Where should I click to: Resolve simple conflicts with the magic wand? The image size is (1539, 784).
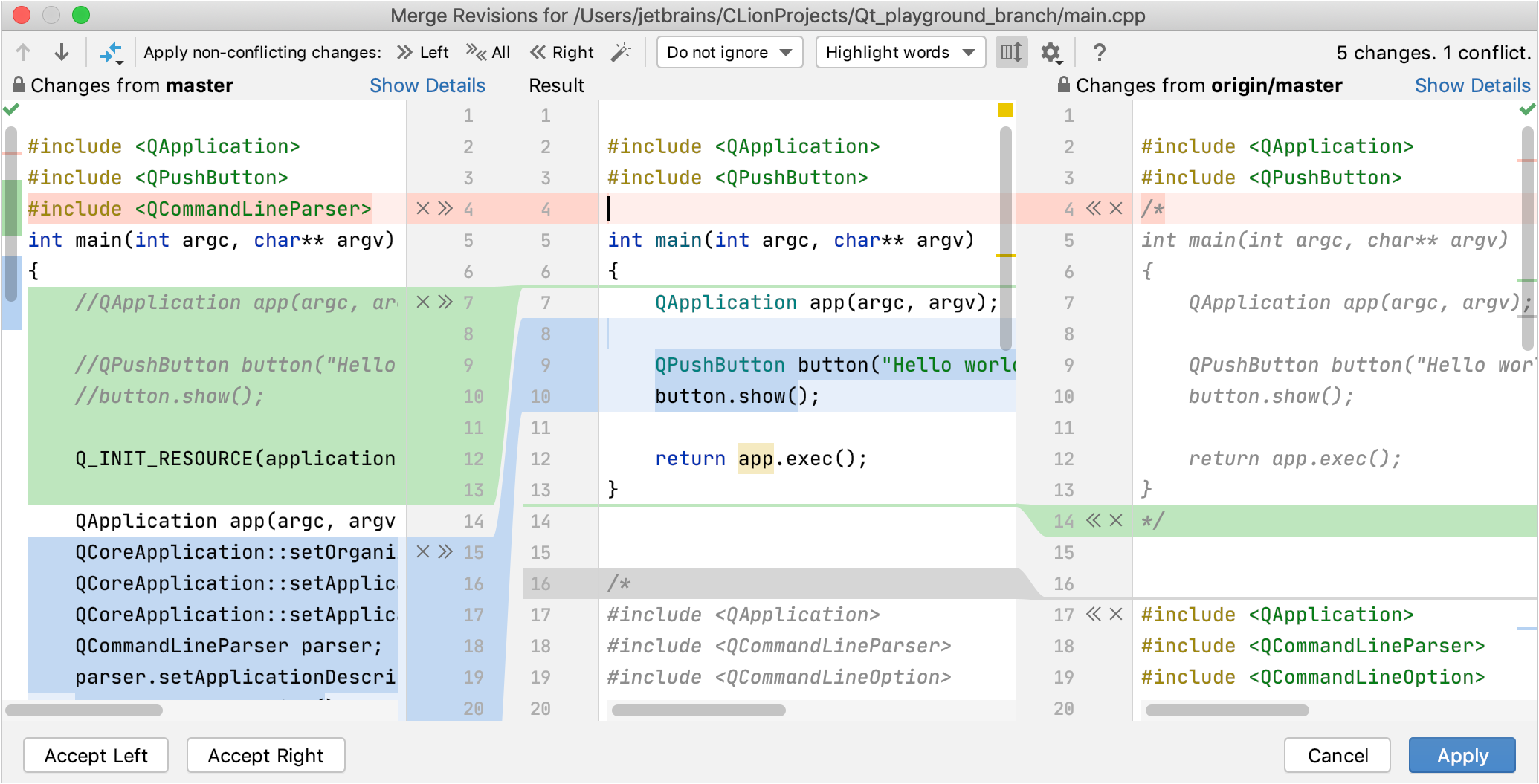pos(622,52)
